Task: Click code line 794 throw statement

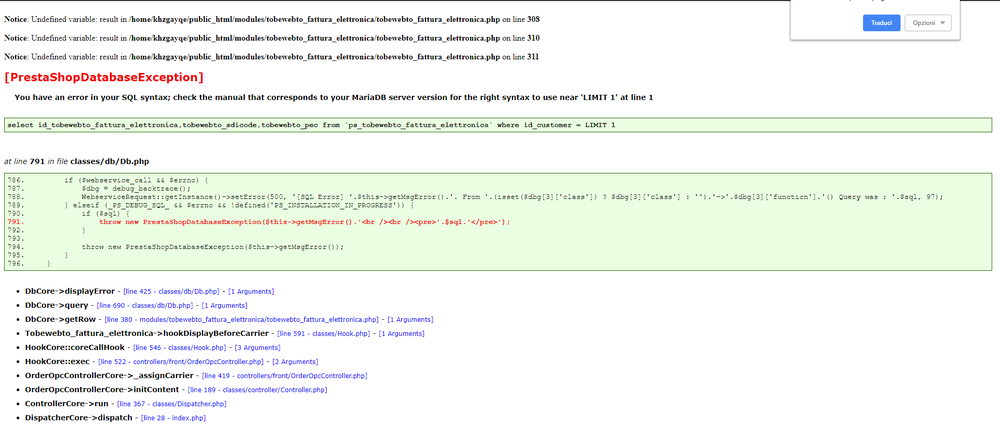Action: point(212,247)
